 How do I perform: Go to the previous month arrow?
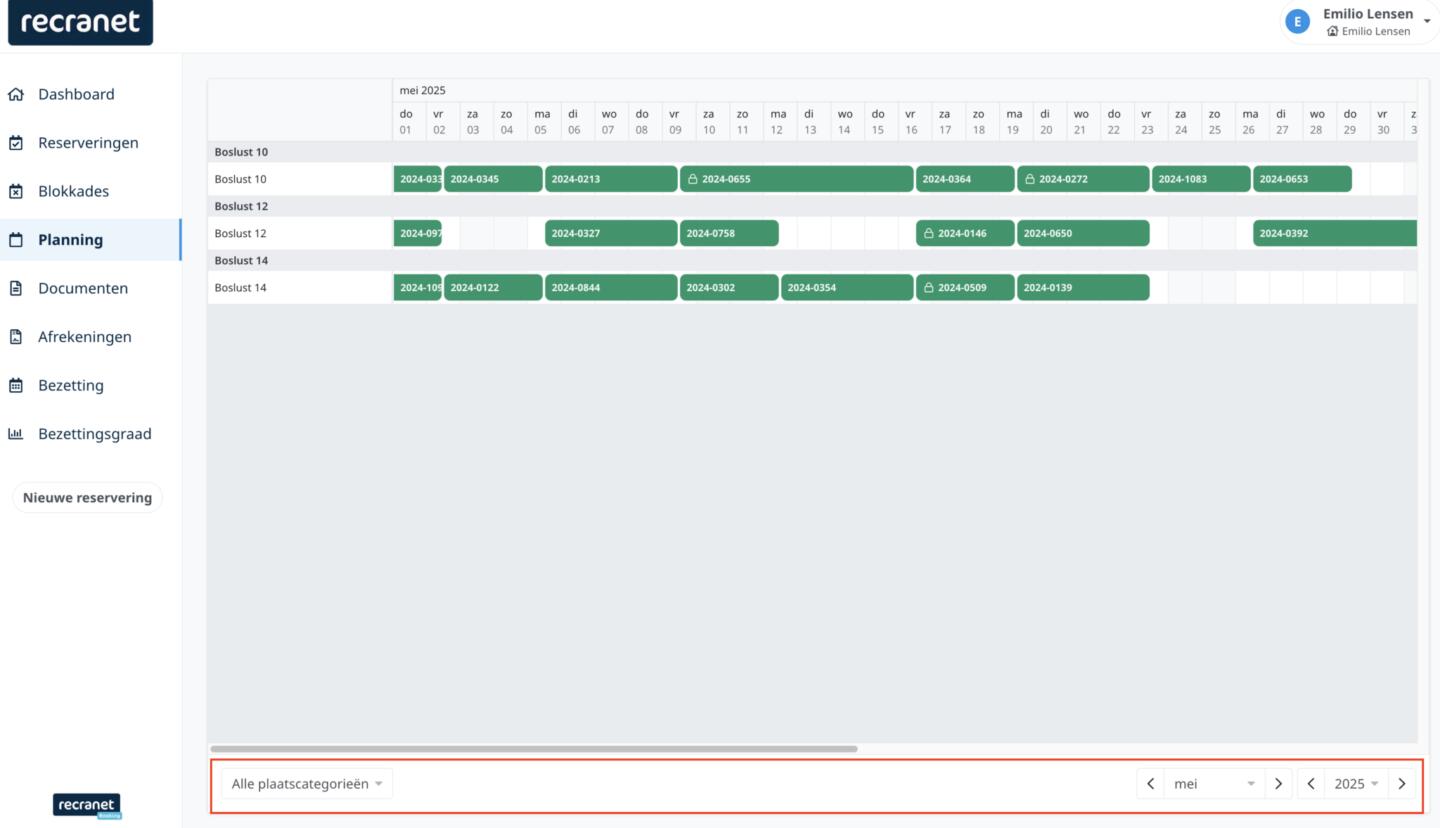(1150, 784)
